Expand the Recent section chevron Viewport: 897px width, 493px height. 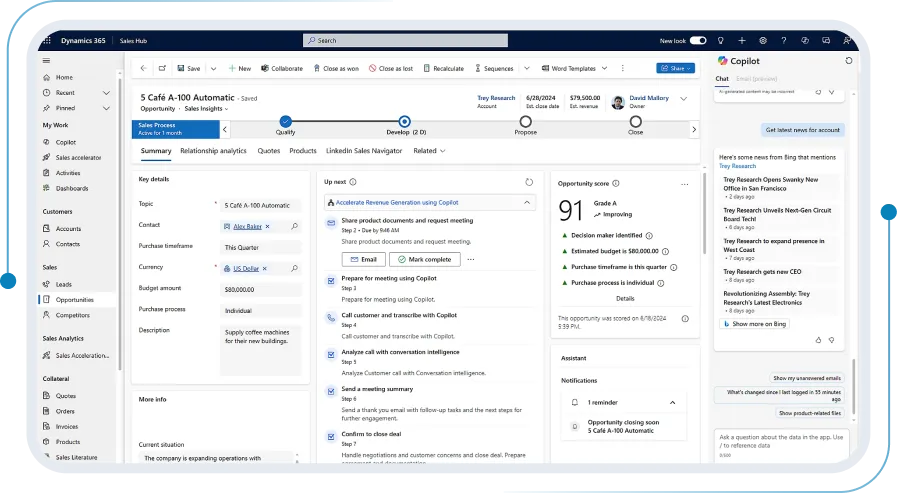[x=106, y=93]
